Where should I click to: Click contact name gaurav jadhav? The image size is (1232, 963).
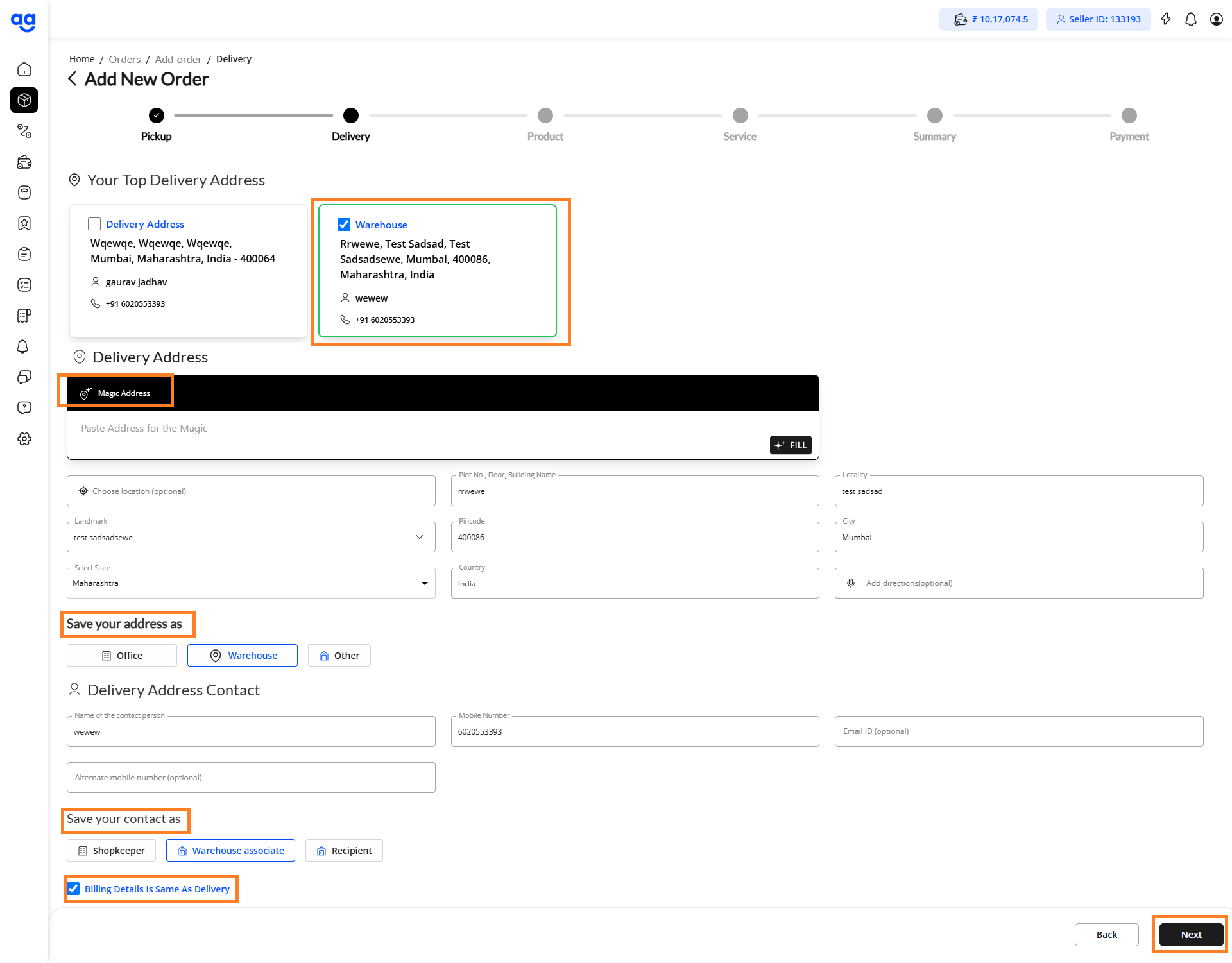(136, 282)
